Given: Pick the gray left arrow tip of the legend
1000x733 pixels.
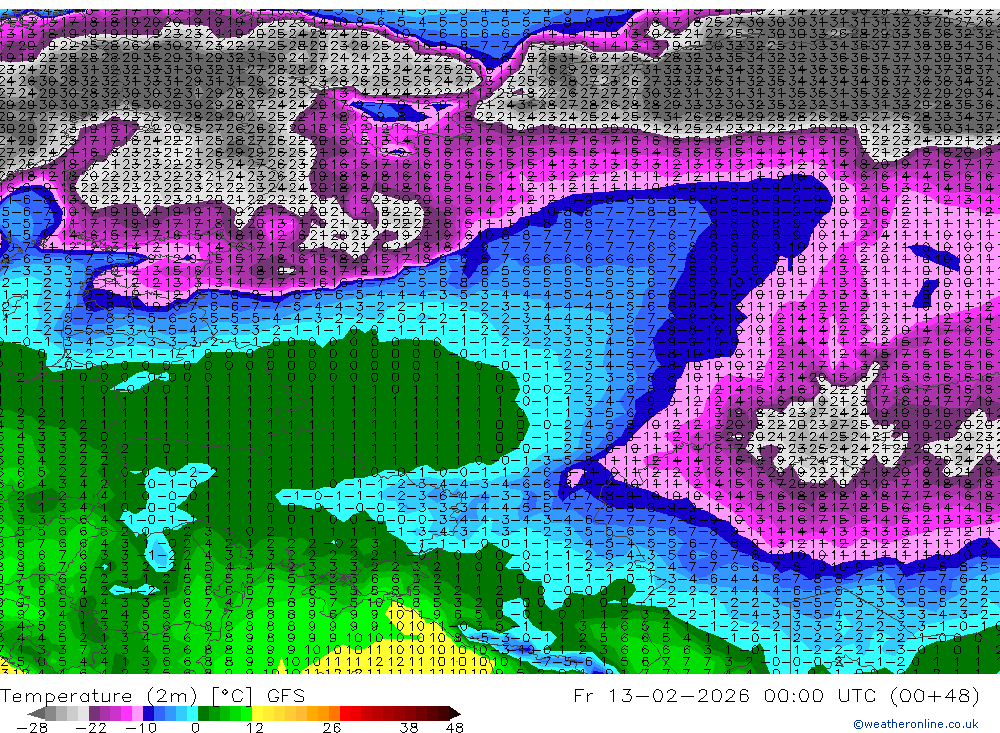Looking at the screenshot, I should [x=36, y=714].
